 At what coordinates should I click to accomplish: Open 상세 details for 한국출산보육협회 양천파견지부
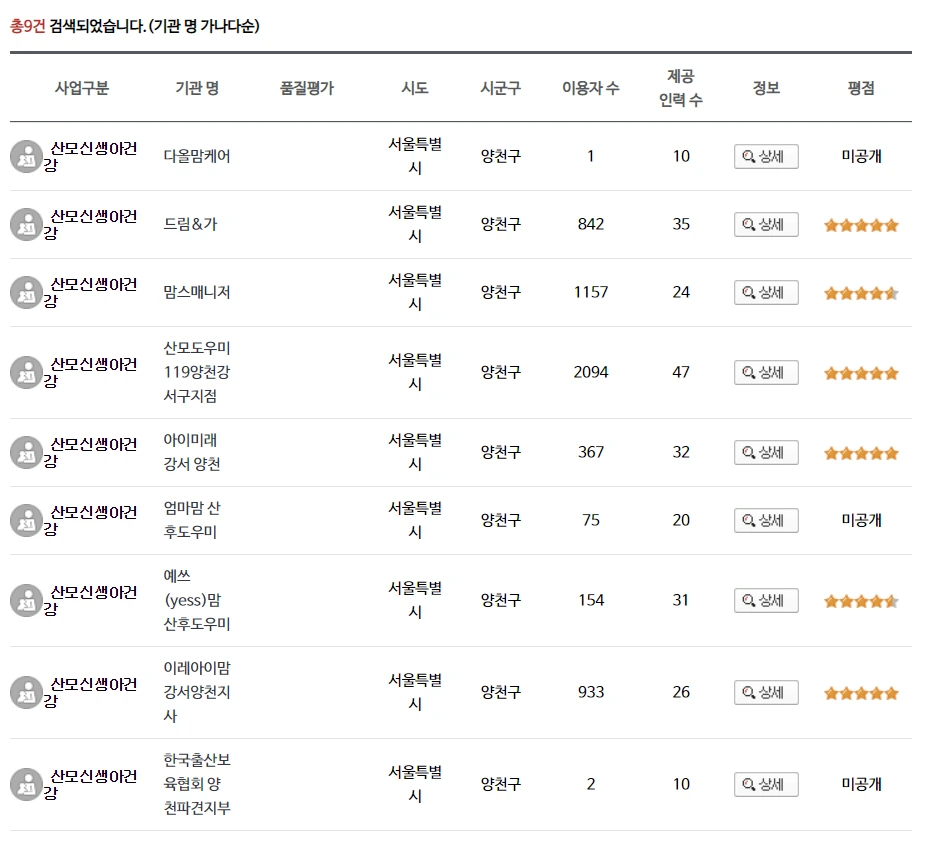click(x=766, y=785)
